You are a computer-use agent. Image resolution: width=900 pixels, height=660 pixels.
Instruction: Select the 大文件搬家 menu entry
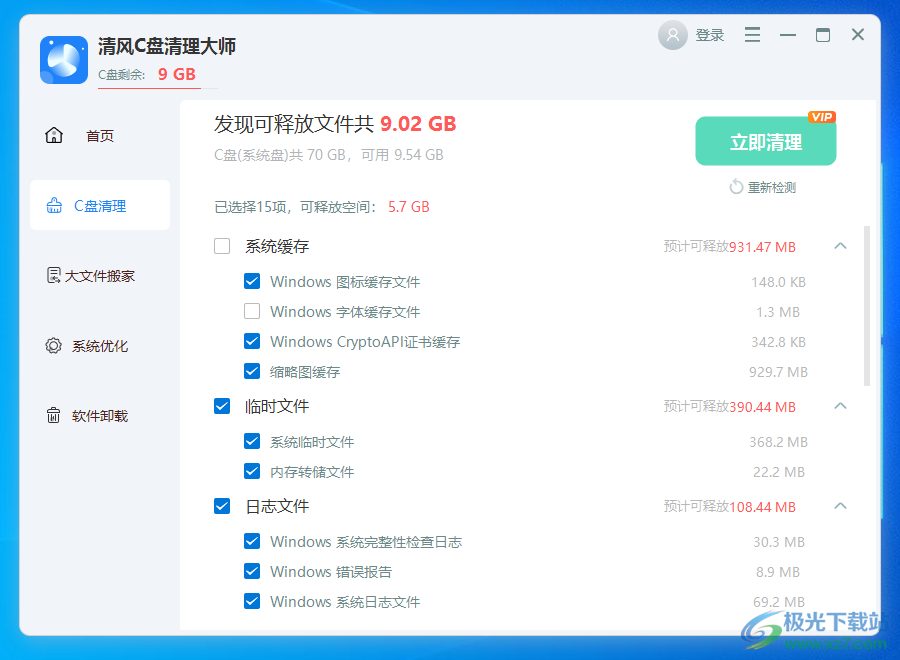102,275
